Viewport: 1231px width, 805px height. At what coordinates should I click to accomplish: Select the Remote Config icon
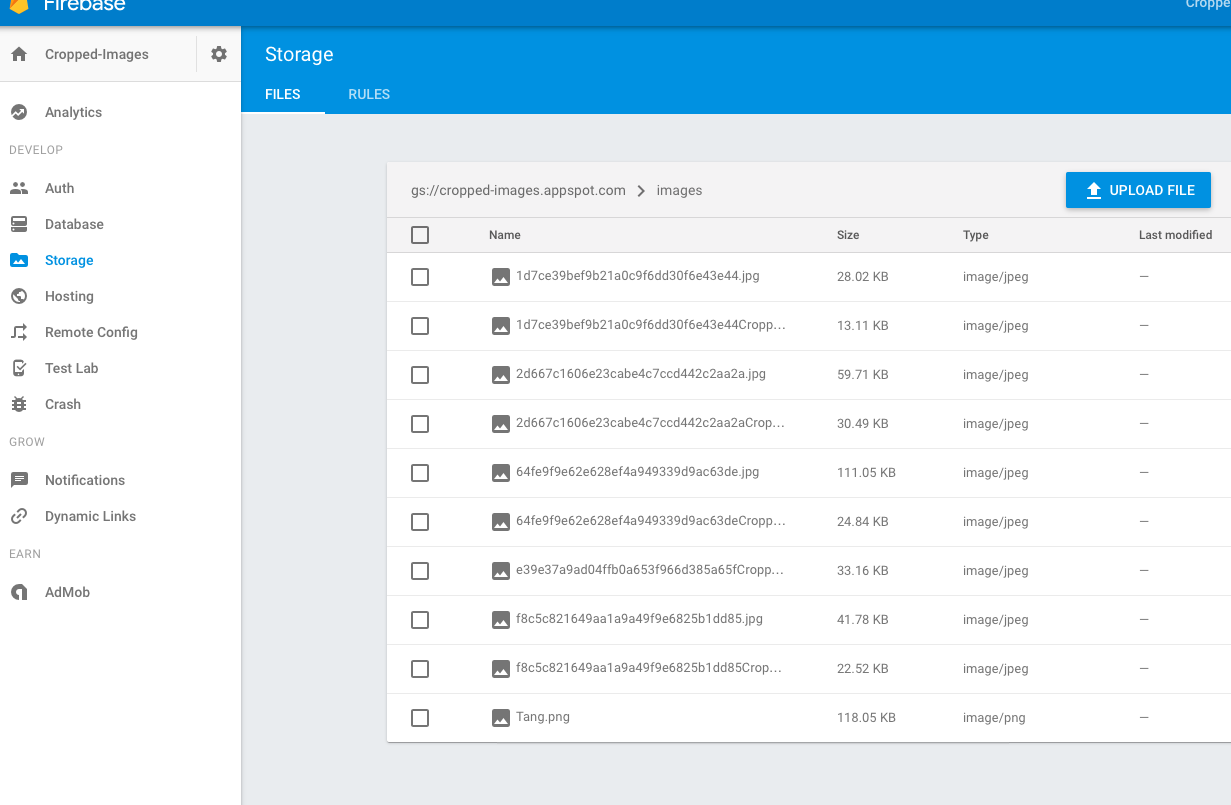(18, 332)
